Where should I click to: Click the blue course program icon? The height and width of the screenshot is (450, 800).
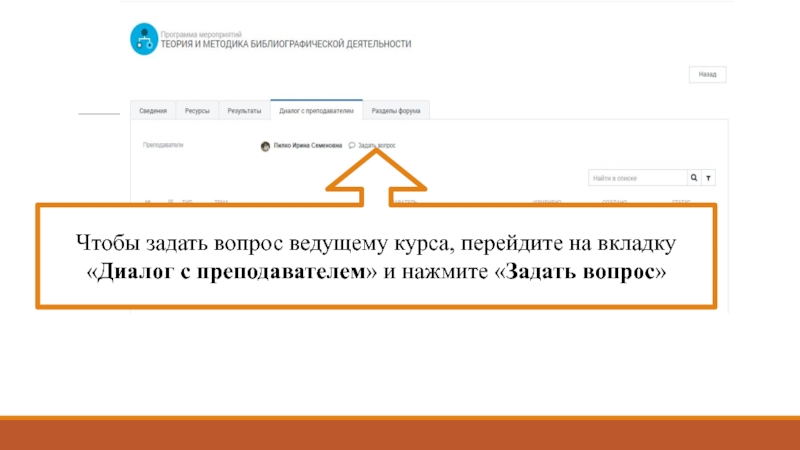click(144, 39)
